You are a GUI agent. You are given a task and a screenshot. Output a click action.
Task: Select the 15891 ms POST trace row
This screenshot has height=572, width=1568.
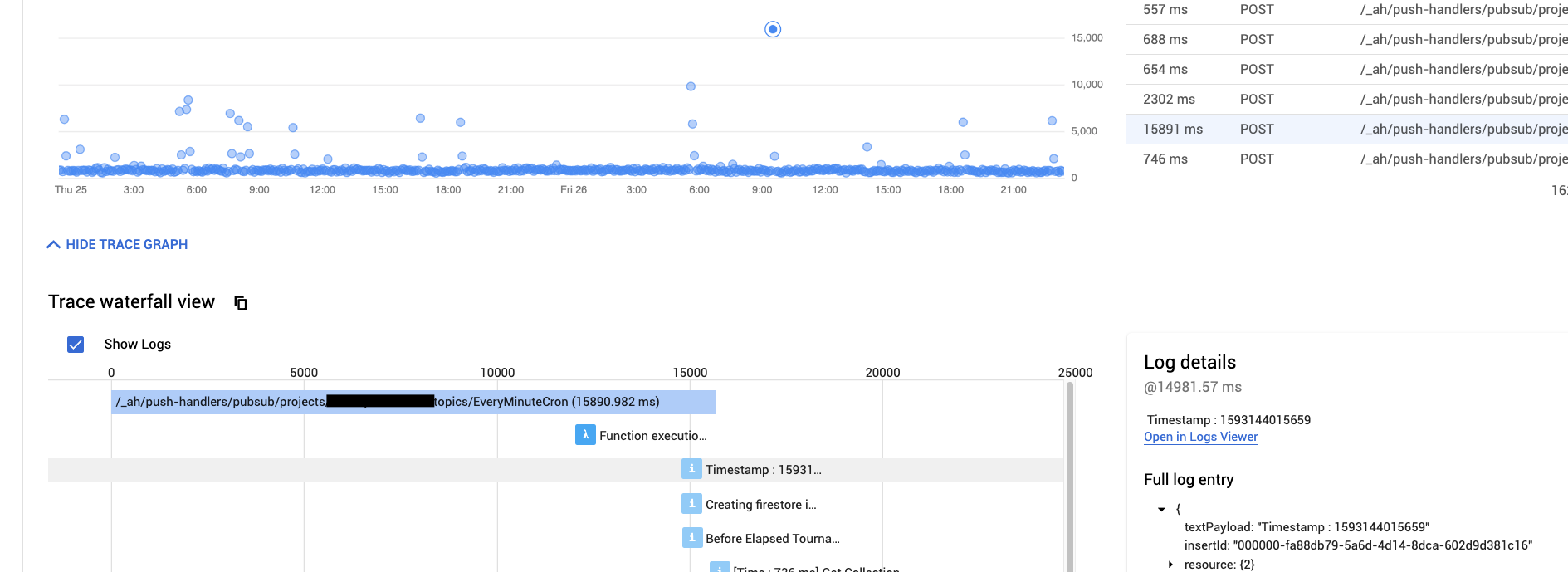pos(1346,129)
